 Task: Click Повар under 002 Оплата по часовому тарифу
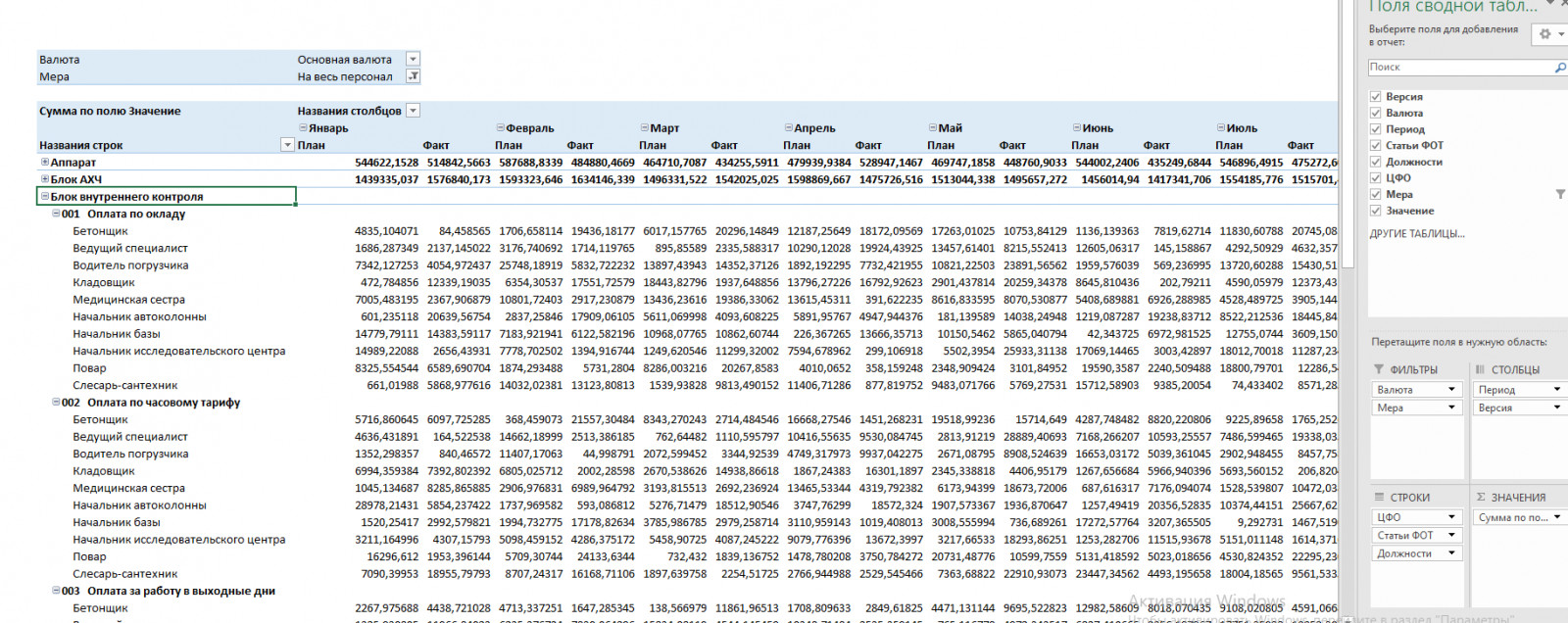point(89,556)
